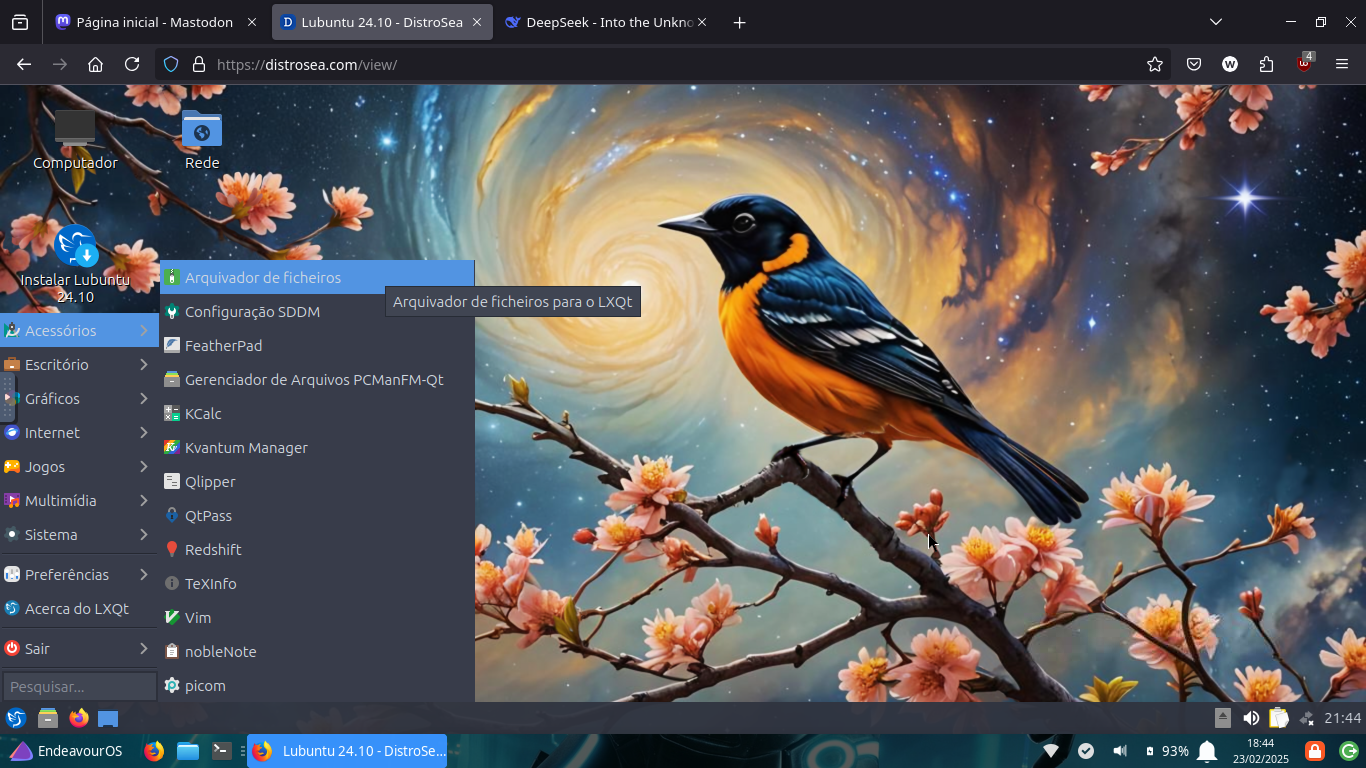Click the nobleNote icon in menu

click(x=172, y=652)
